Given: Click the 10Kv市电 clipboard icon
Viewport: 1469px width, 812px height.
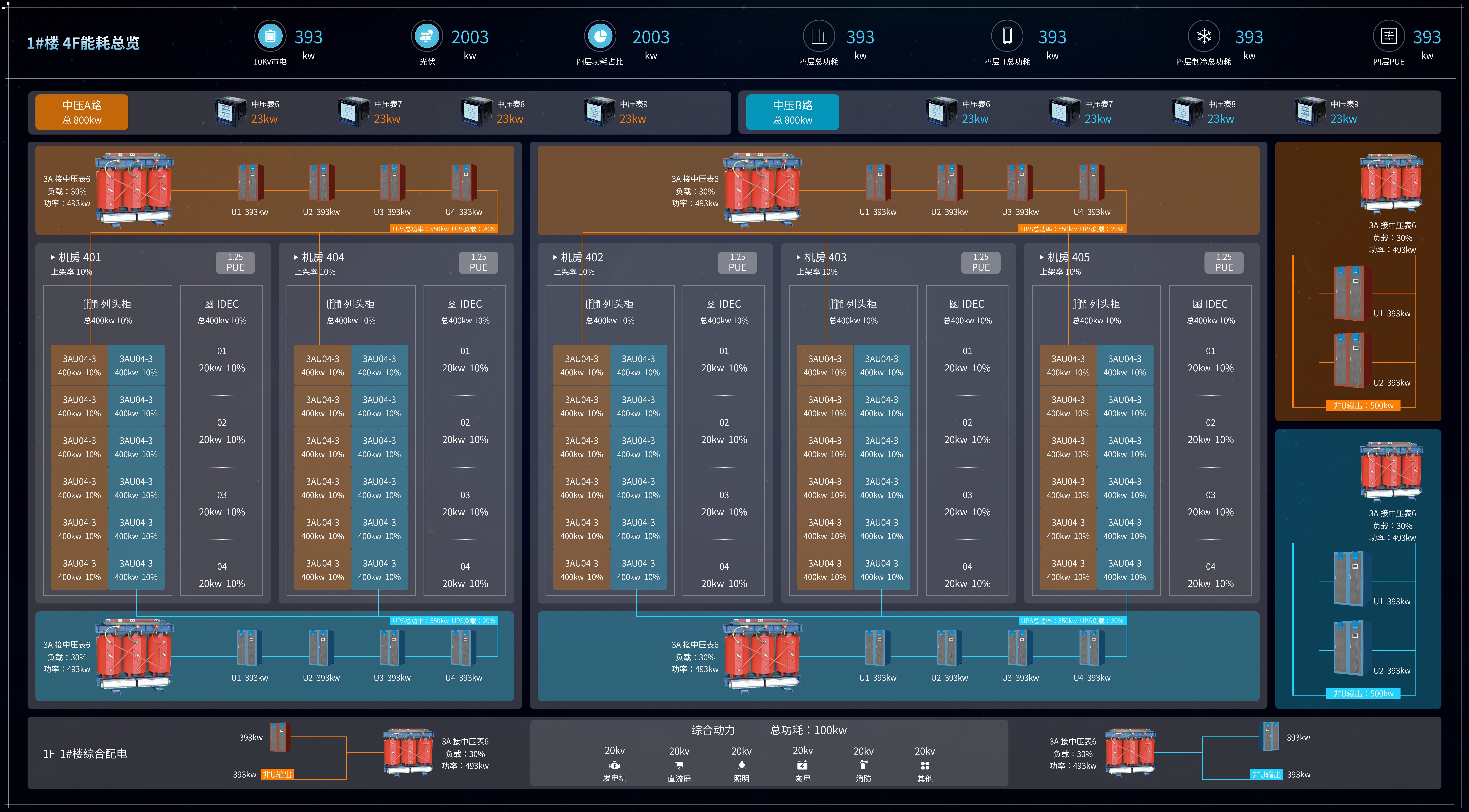Looking at the screenshot, I should [270, 36].
